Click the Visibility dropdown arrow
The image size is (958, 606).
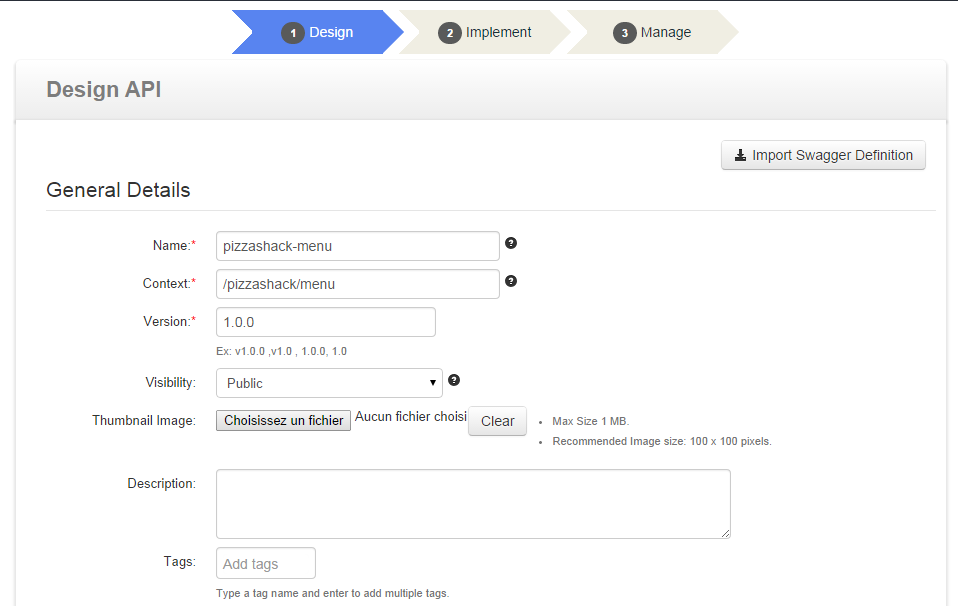433,383
